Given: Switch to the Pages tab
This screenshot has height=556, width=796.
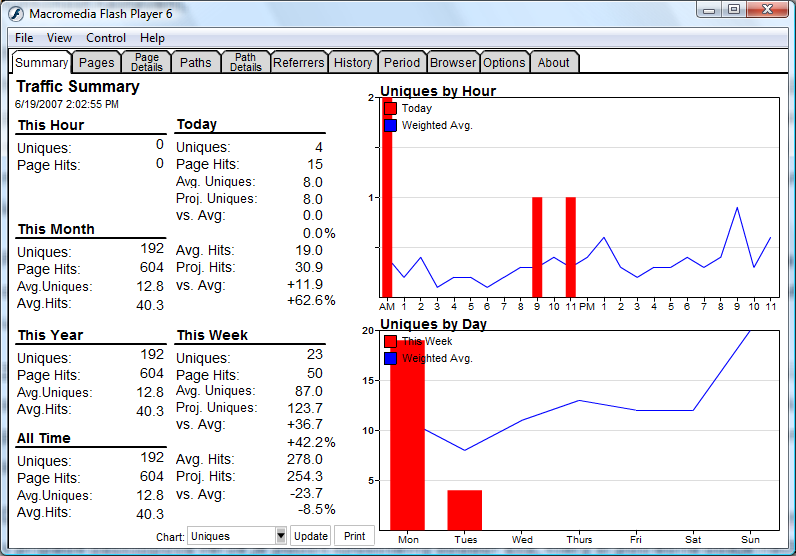Looking at the screenshot, I should tap(96, 62).
